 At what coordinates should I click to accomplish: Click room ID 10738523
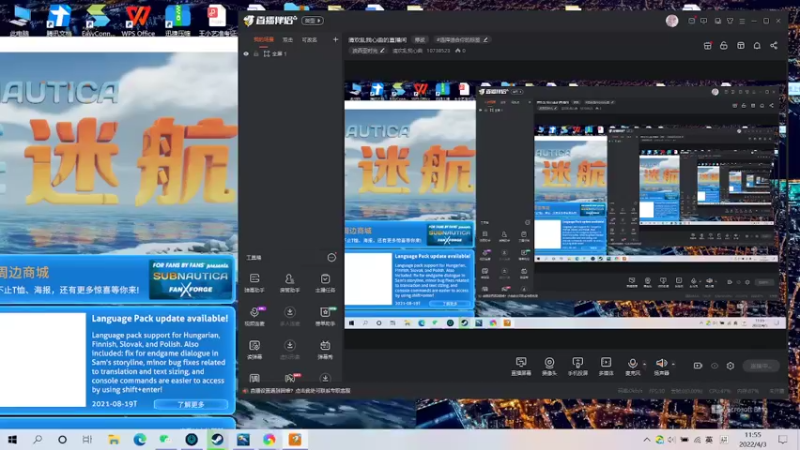438,51
